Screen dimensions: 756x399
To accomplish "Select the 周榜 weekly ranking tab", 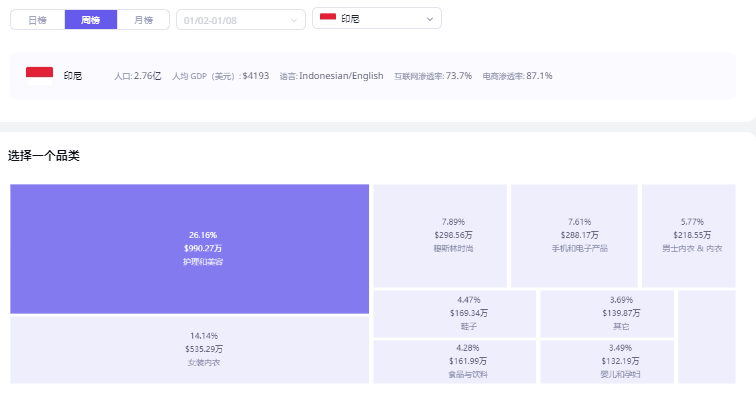I will pyautogui.click(x=91, y=20).
